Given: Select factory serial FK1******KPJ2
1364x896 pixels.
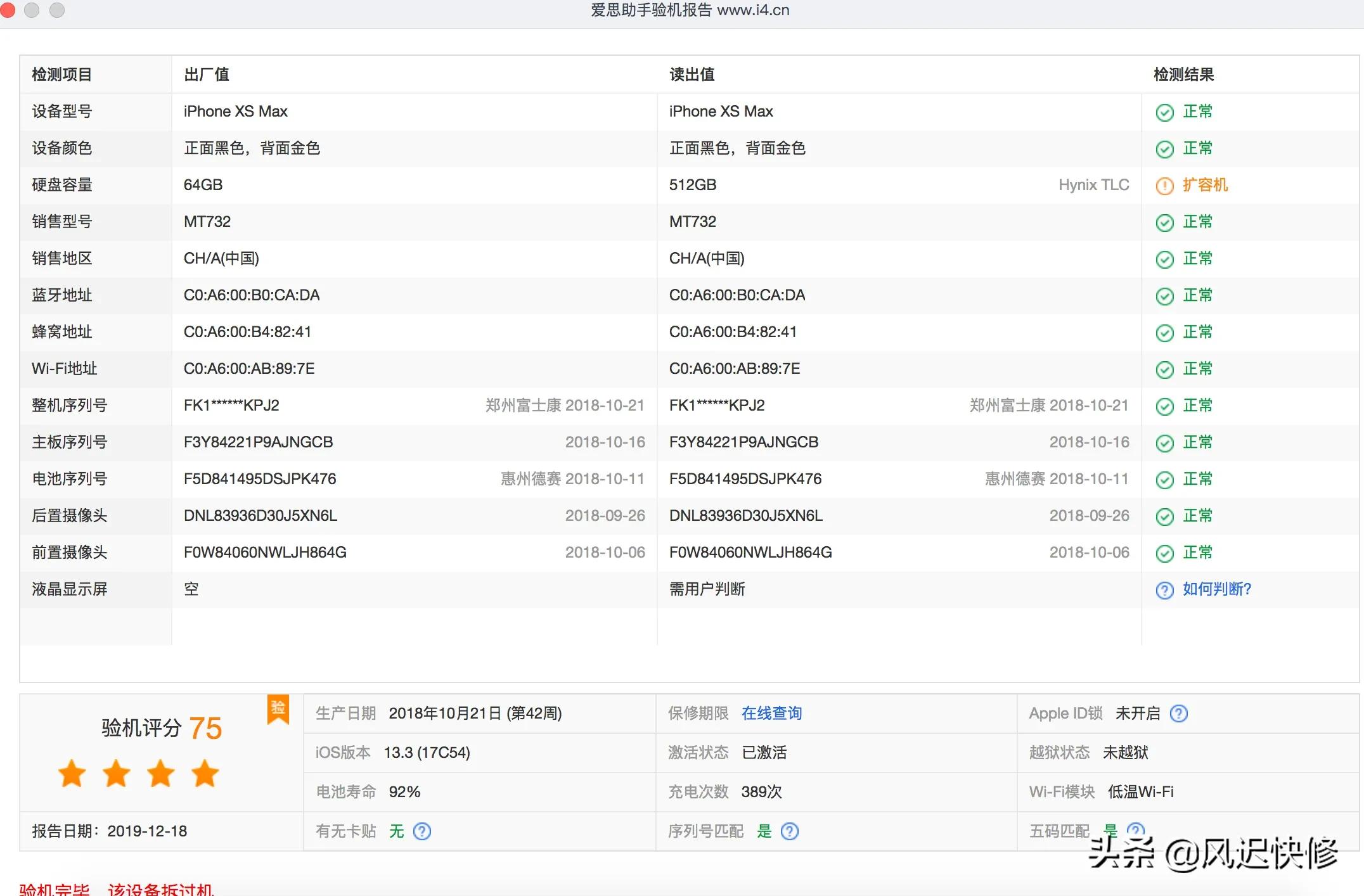Looking at the screenshot, I should coord(231,406).
